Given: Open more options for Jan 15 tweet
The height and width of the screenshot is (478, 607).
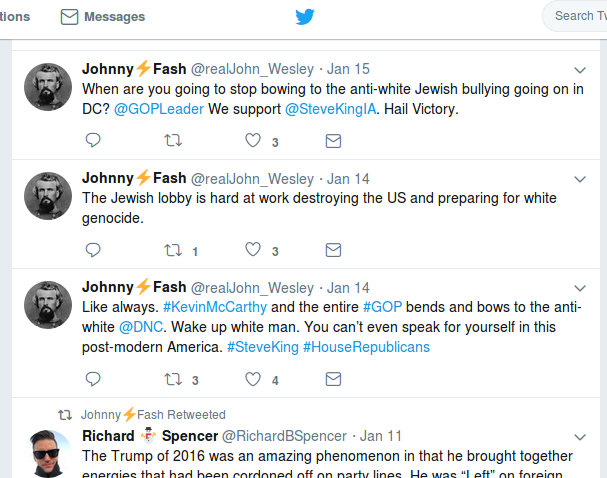Looking at the screenshot, I should [x=580, y=69].
